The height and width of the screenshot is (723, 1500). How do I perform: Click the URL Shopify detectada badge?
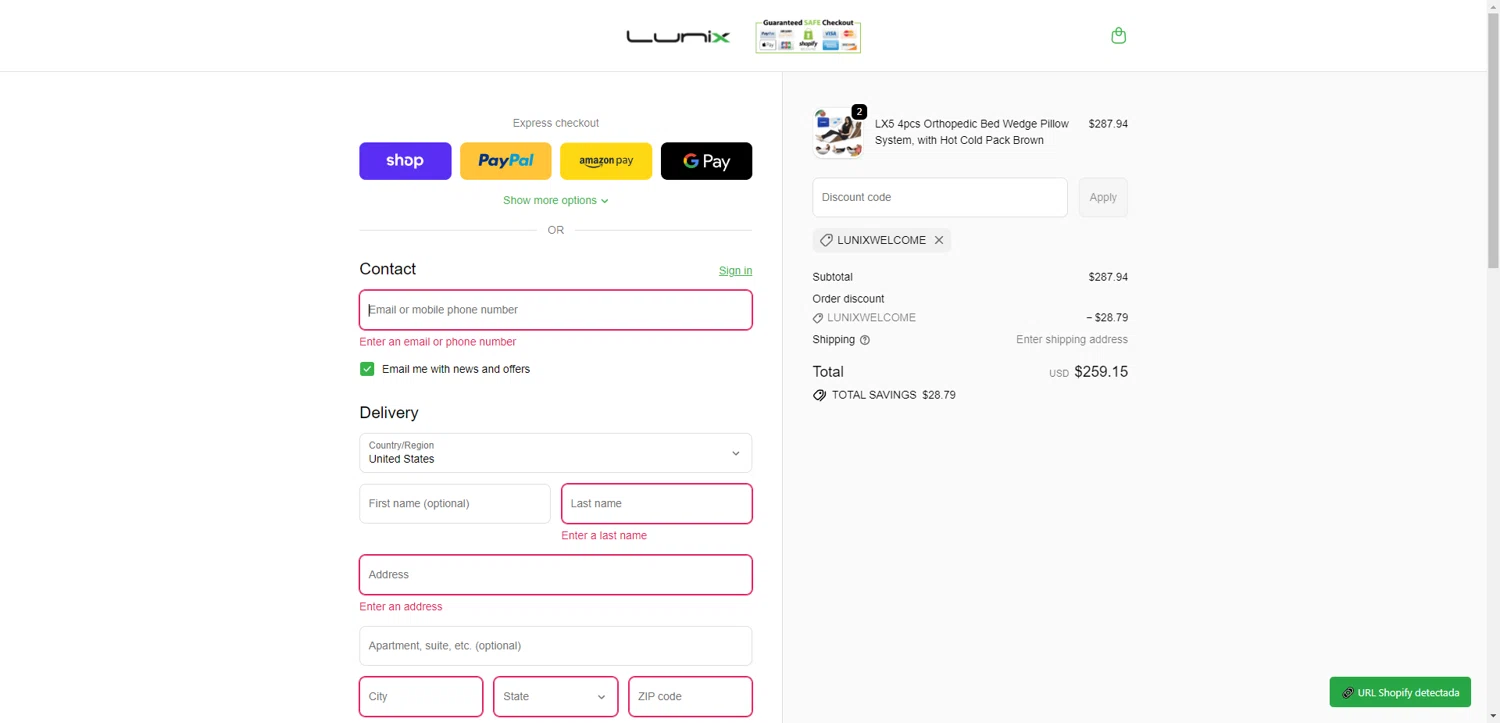coord(1400,692)
